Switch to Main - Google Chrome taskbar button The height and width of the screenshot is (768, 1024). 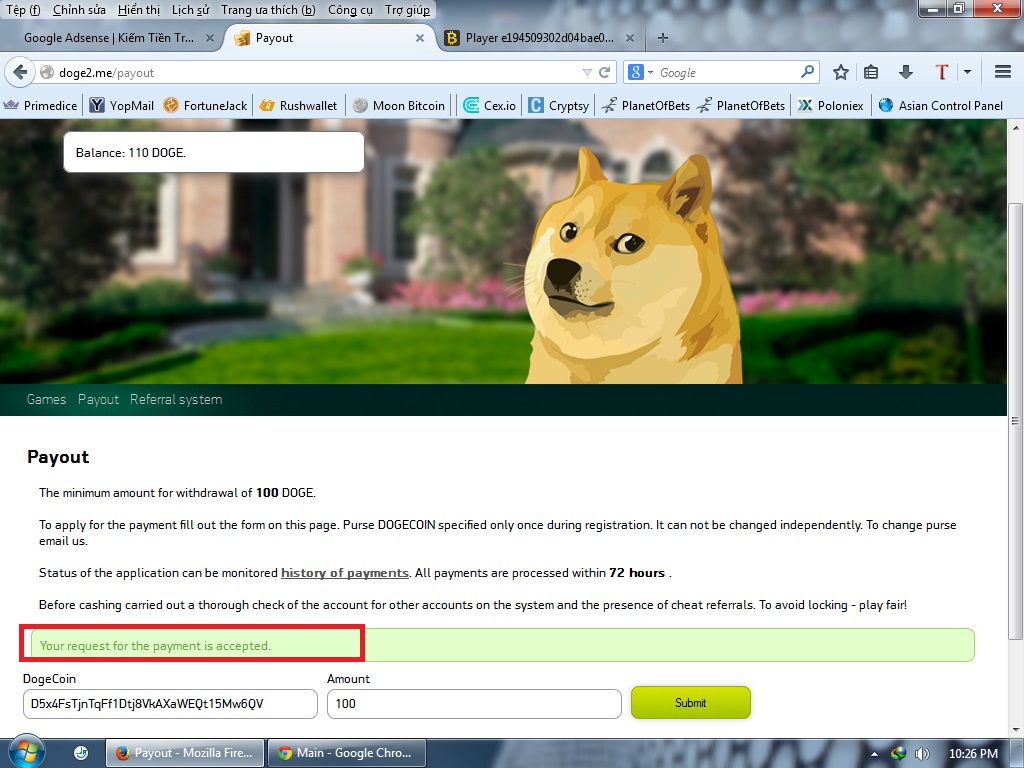(347, 753)
